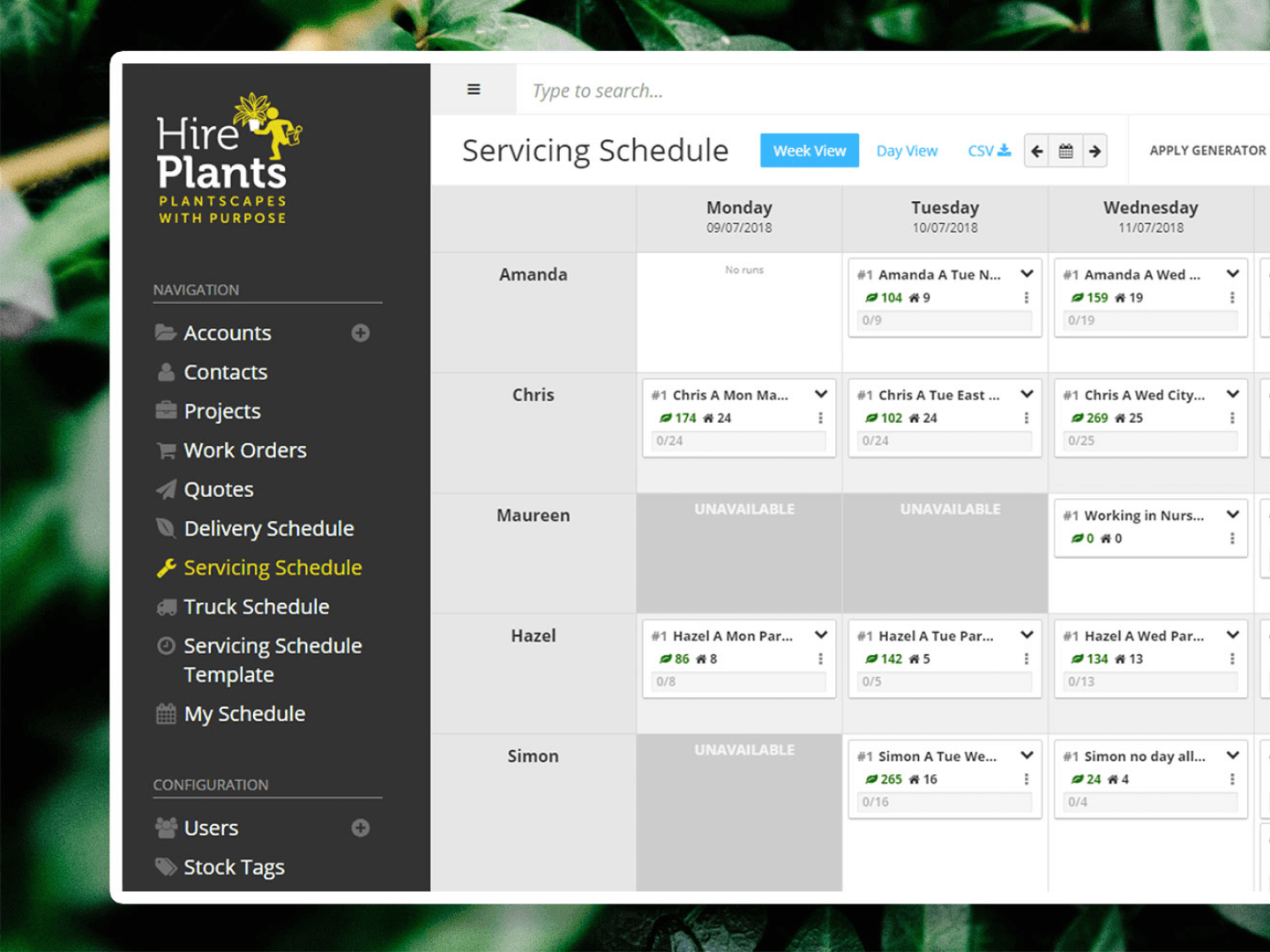The height and width of the screenshot is (952, 1270).
Task: Open the date picker calendar icon
Action: (x=1065, y=150)
